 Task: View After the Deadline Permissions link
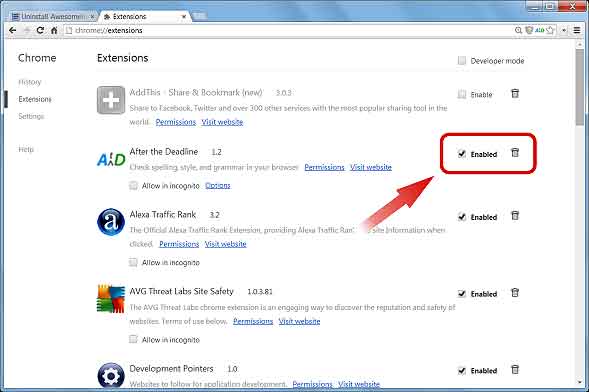click(324, 167)
